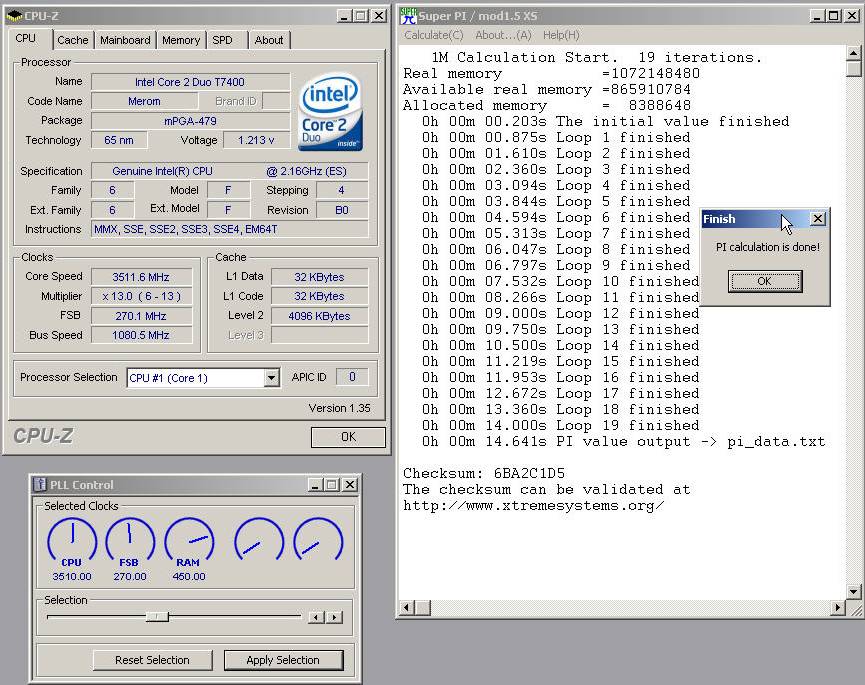Switch to the Mainboard tab
This screenshot has height=685, width=865.
[x=125, y=40]
